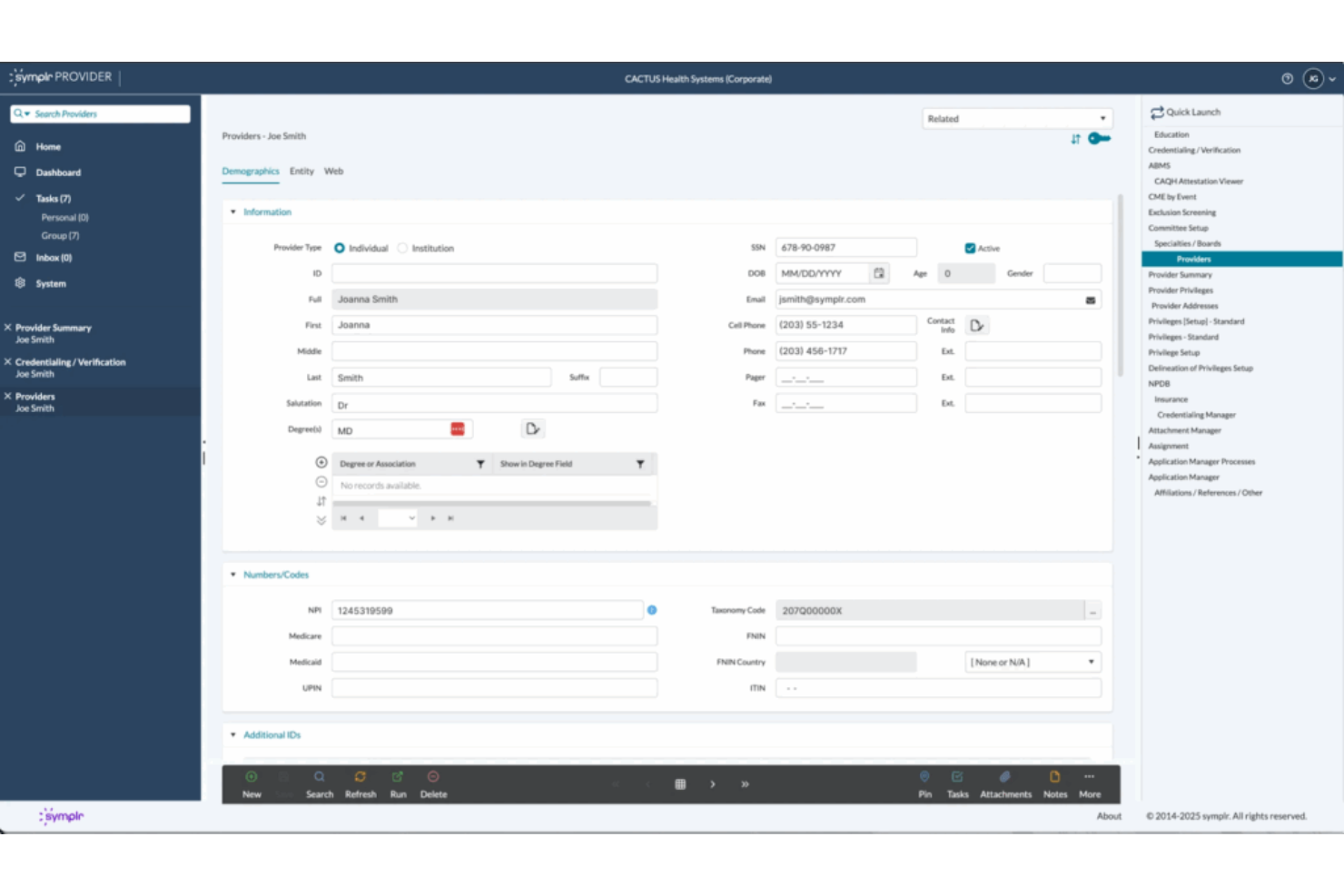Jump to last record double-arrow icon
Screen dimensions: 1344x896
click(745, 784)
